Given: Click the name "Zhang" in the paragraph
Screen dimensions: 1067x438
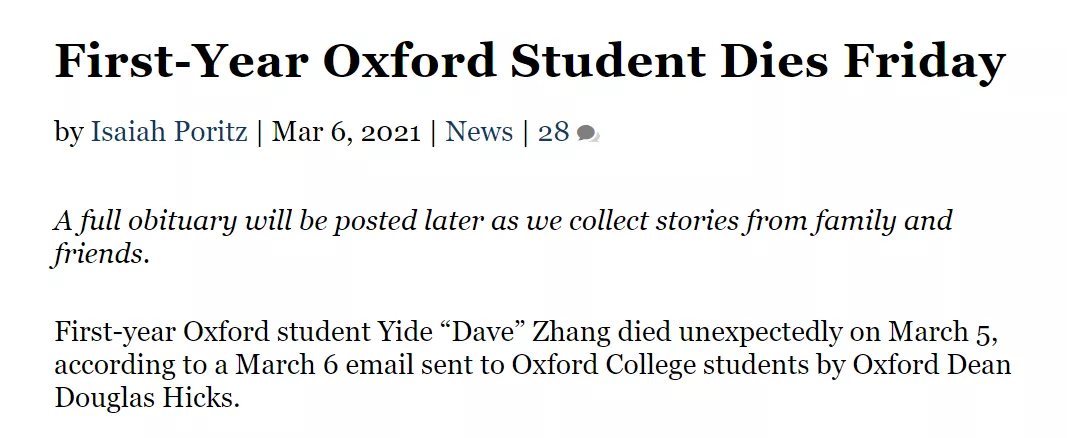Looking at the screenshot, I should [x=566, y=332].
